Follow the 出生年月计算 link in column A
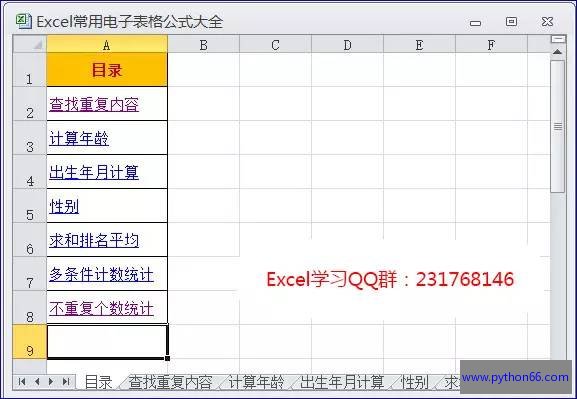This screenshot has width=577, height=399. click(x=94, y=172)
